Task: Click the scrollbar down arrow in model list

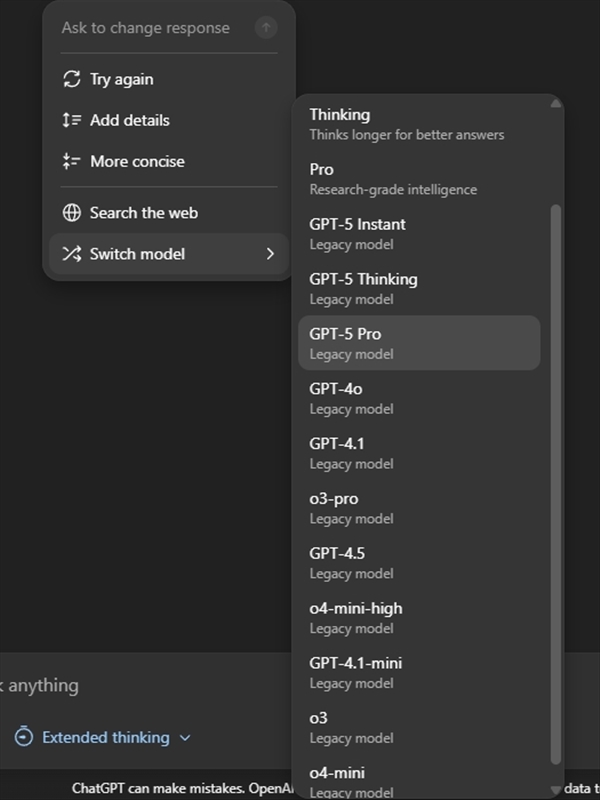Action: 557,791
